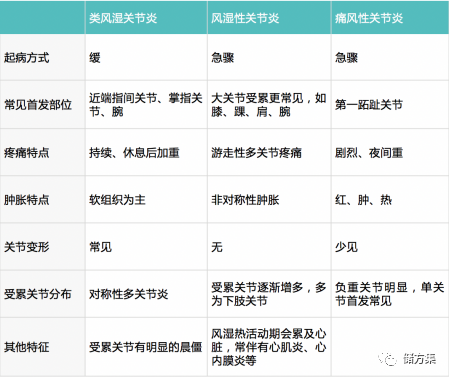Image resolution: width=449 pixels, height=378 pixels.
Task: Click the cell starting 负重关节明显
Action: pyautogui.click(x=389, y=294)
